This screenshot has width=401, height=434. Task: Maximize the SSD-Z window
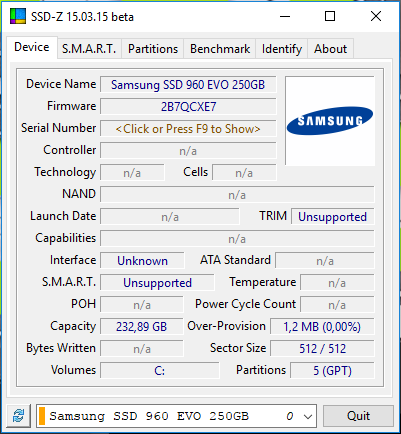tap(330, 16)
